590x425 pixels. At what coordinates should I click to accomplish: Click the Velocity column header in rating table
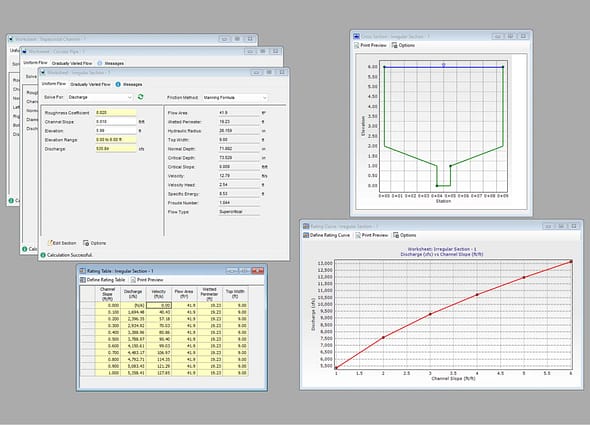coord(159,294)
